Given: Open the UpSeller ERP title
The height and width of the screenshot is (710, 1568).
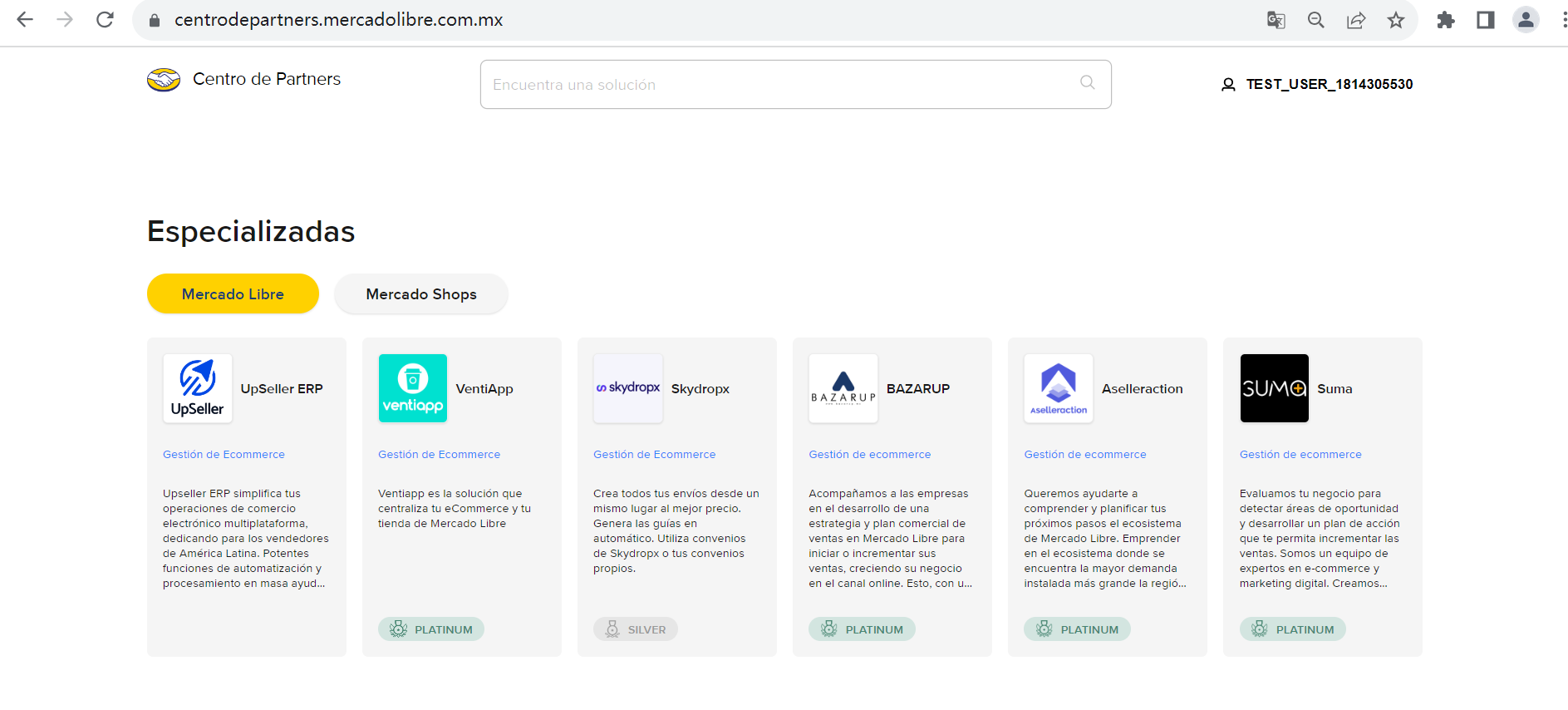Looking at the screenshot, I should point(282,388).
